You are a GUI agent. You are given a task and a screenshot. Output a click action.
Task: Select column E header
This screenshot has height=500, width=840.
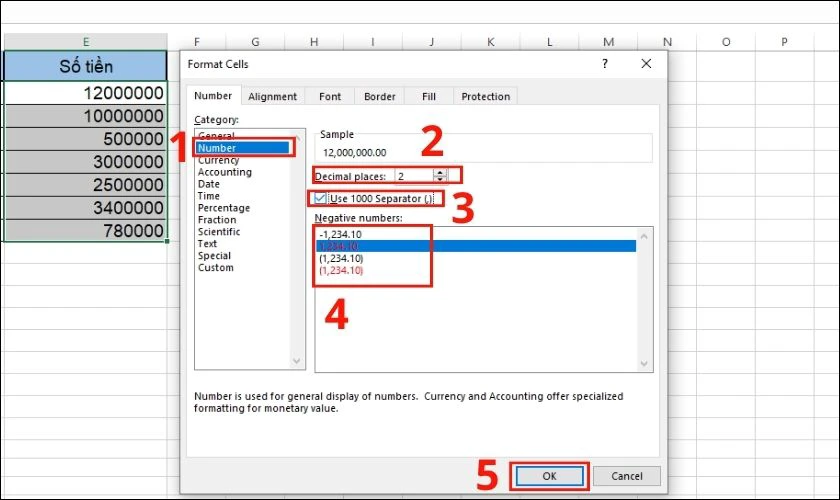pos(86,42)
